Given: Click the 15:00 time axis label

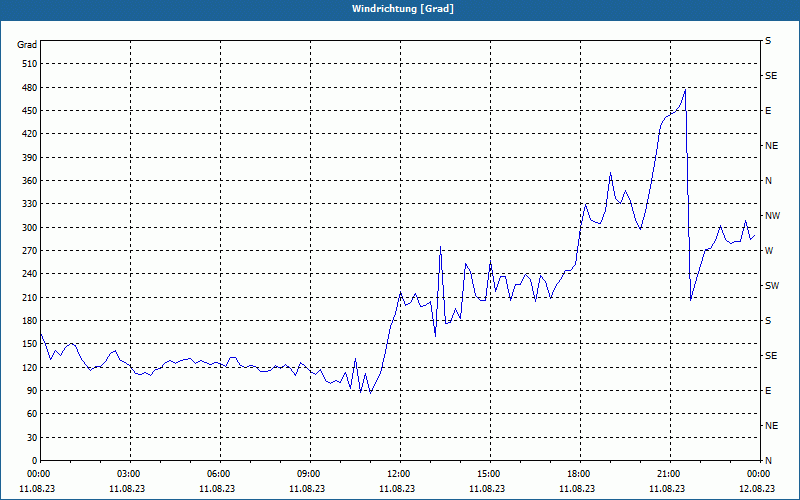Looking at the screenshot, I should tap(490, 473).
